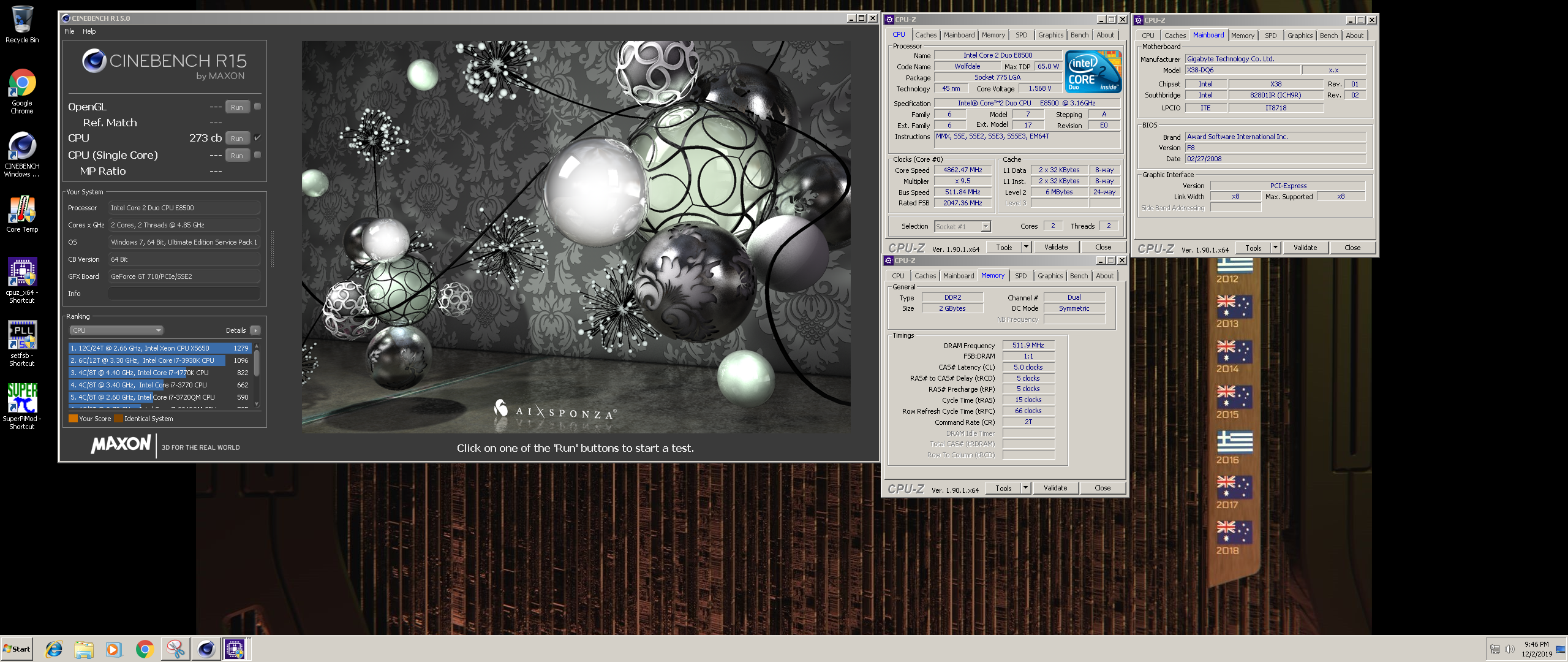Open the Recycle Bin desktop icon

22,25
